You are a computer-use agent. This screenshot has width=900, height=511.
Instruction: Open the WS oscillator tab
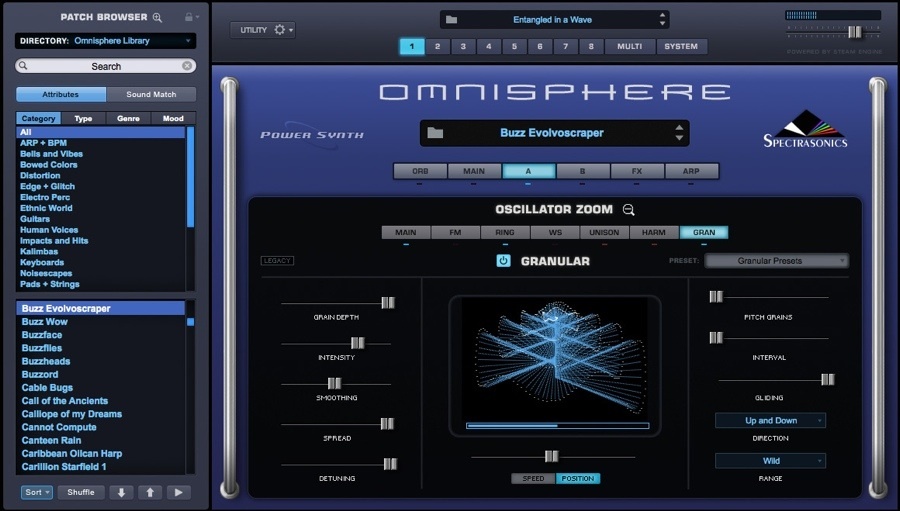pyautogui.click(x=555, y=233)
